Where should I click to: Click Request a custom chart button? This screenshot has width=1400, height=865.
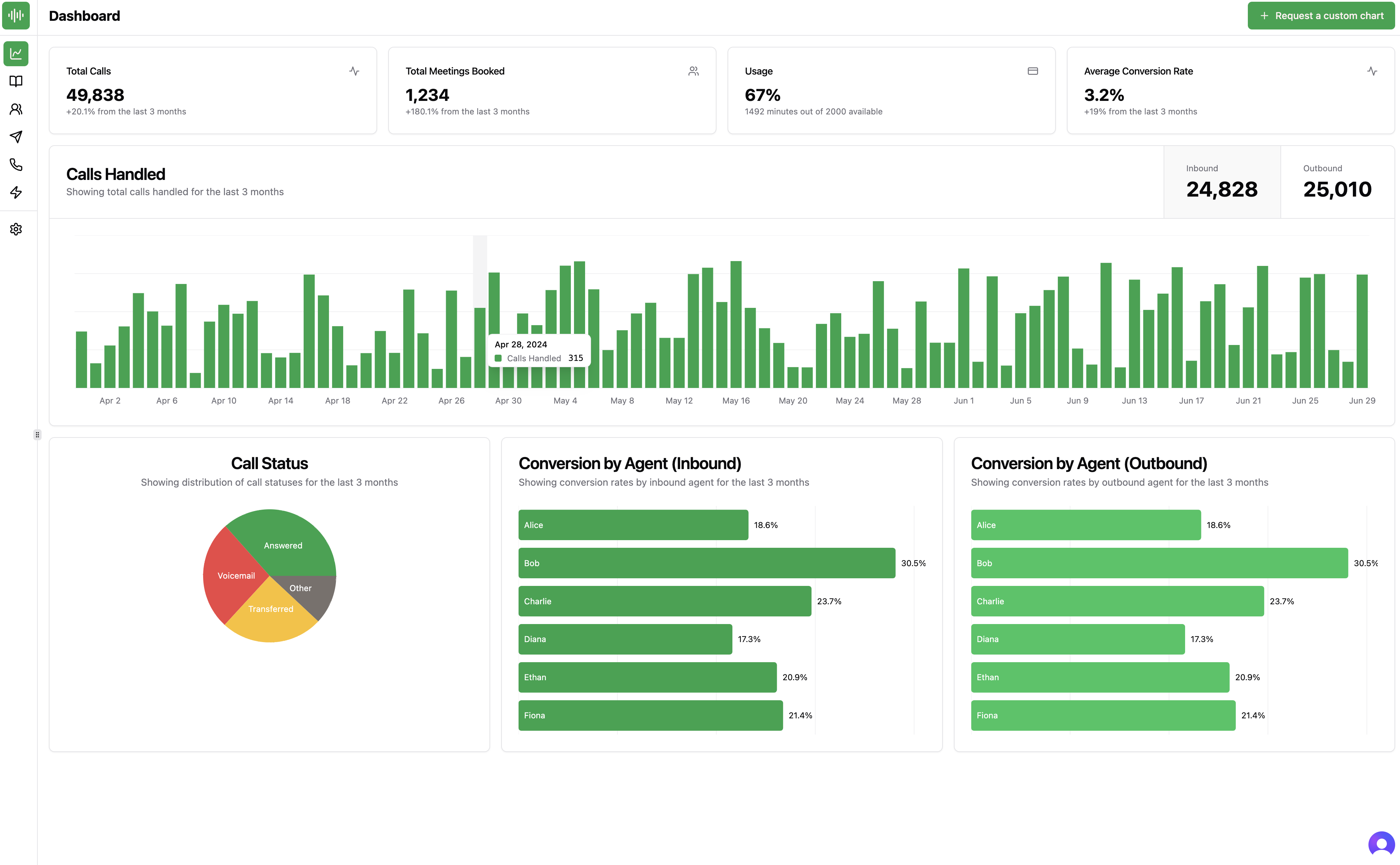point(1321,16)
